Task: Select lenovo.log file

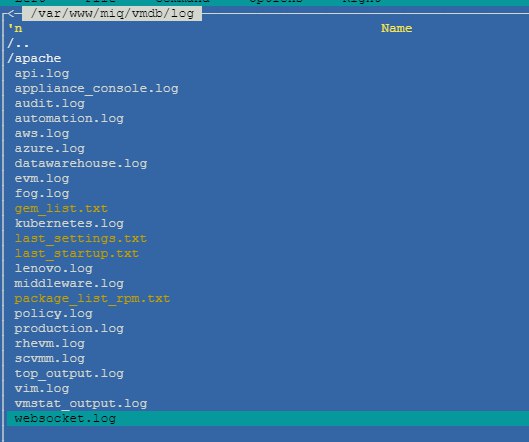Action: point(53,269)
